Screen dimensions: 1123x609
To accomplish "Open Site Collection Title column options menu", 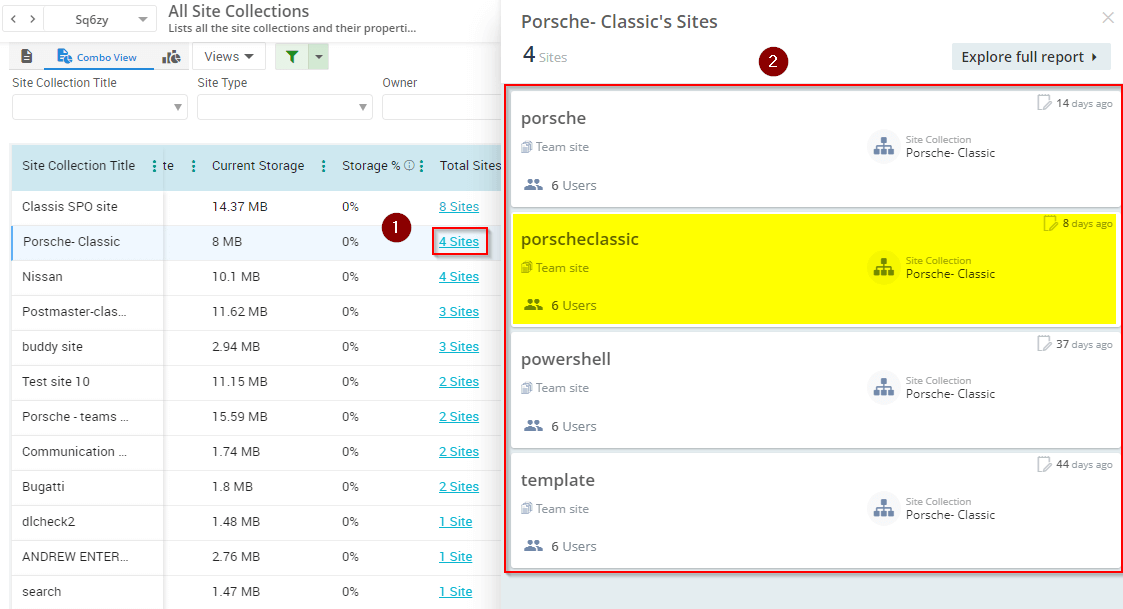I will coord(153,166).
